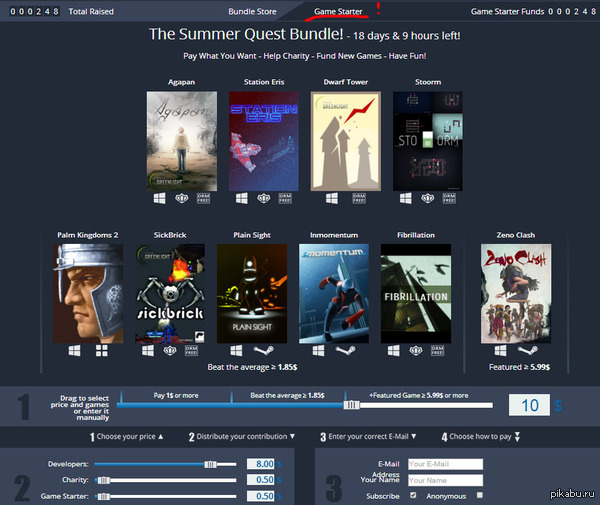The width and height of the screenshot is (600, 505).
Task: Click the Windows icon under SickBrick
Action: pyautogui.click(x=148, y=350)
